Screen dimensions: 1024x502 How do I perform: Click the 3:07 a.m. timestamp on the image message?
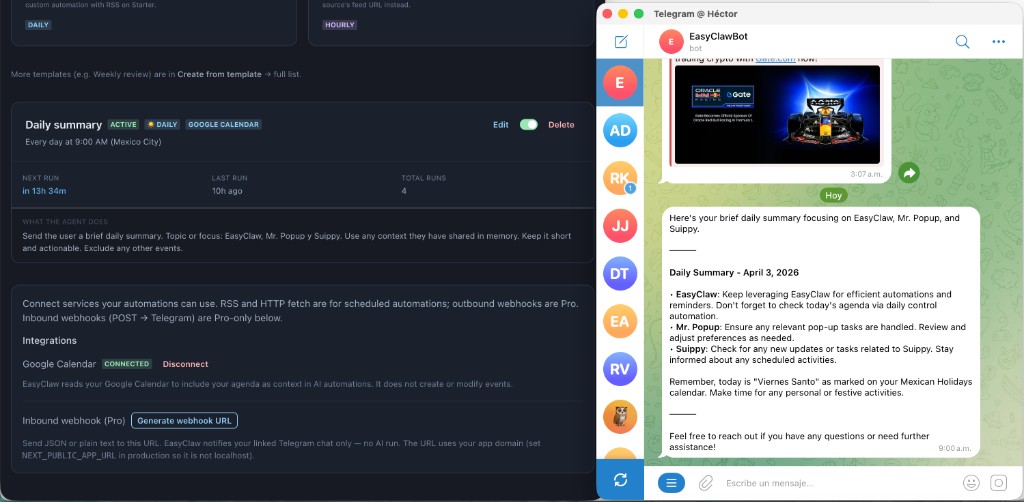866,174
